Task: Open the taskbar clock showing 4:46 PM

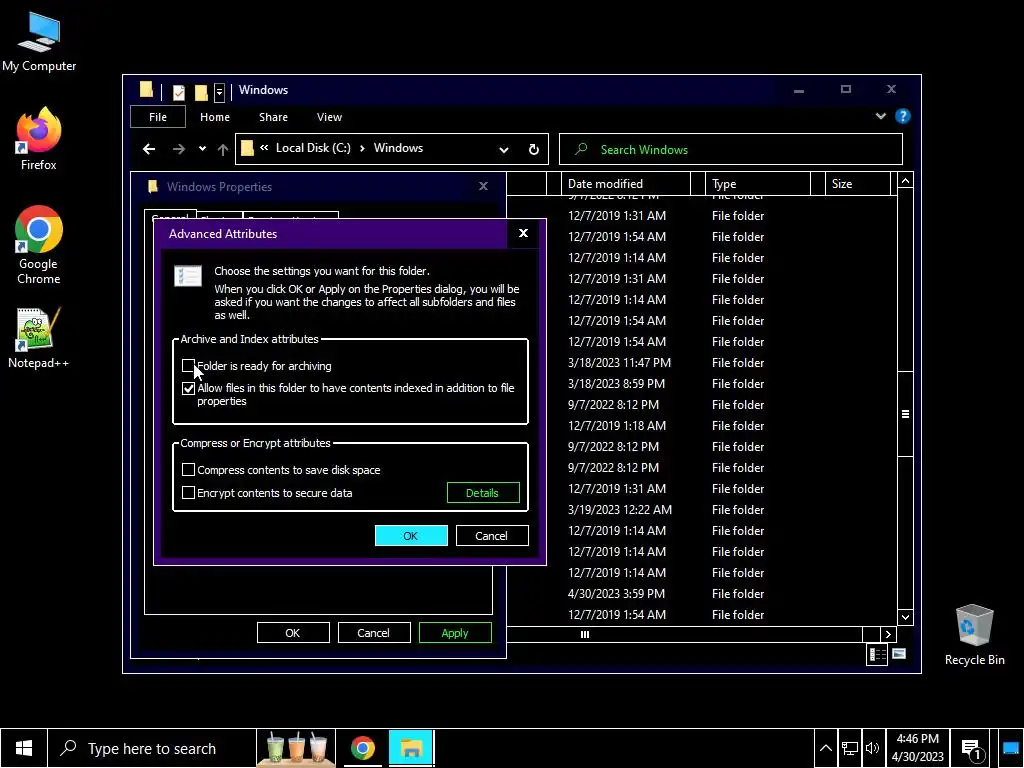Action: point(918,748)
